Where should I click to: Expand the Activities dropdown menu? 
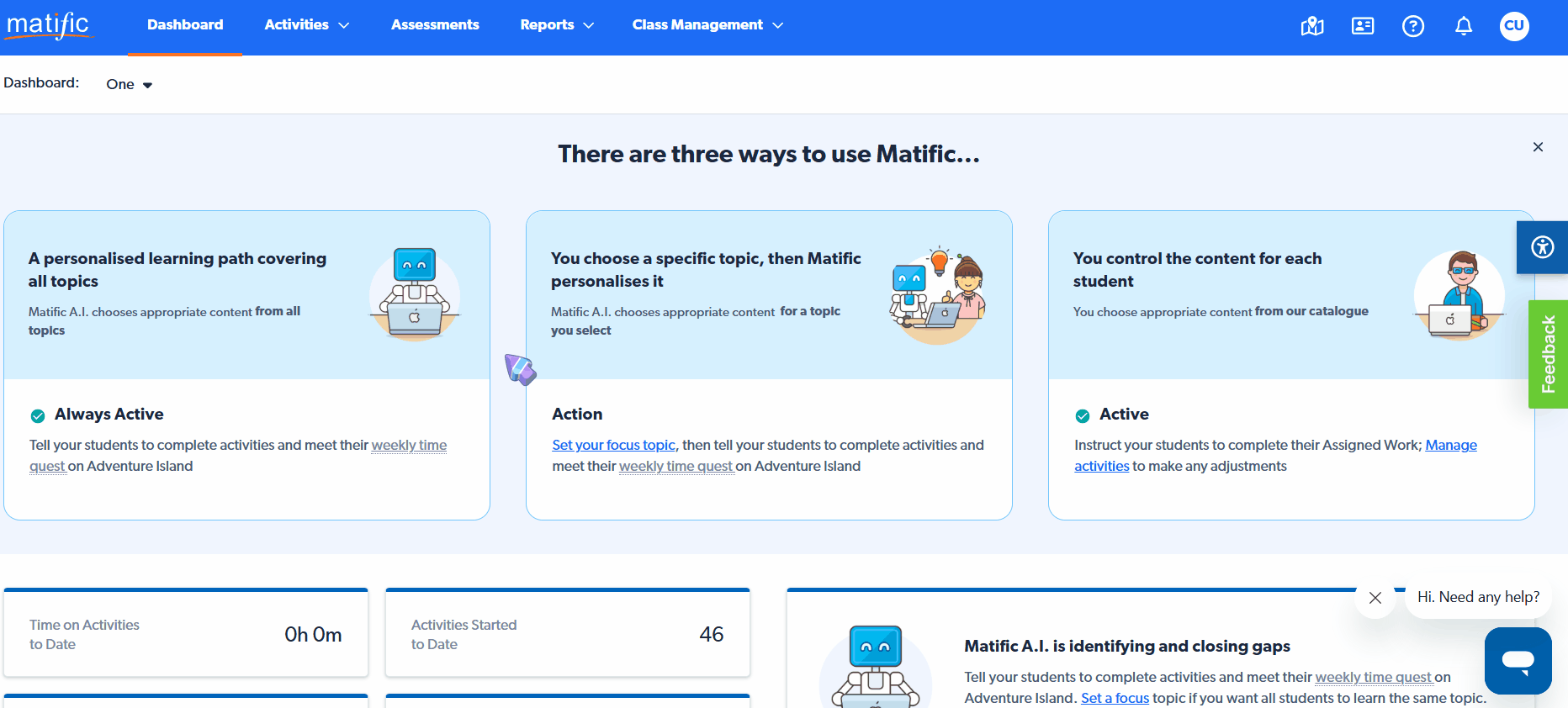coord(306,25)
